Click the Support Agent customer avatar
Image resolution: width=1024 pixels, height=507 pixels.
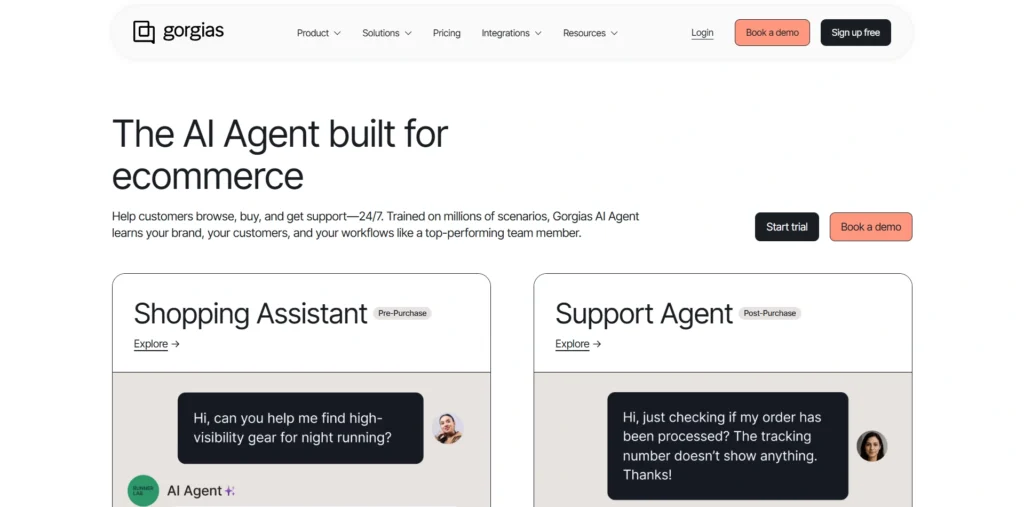tap(872, 446)
